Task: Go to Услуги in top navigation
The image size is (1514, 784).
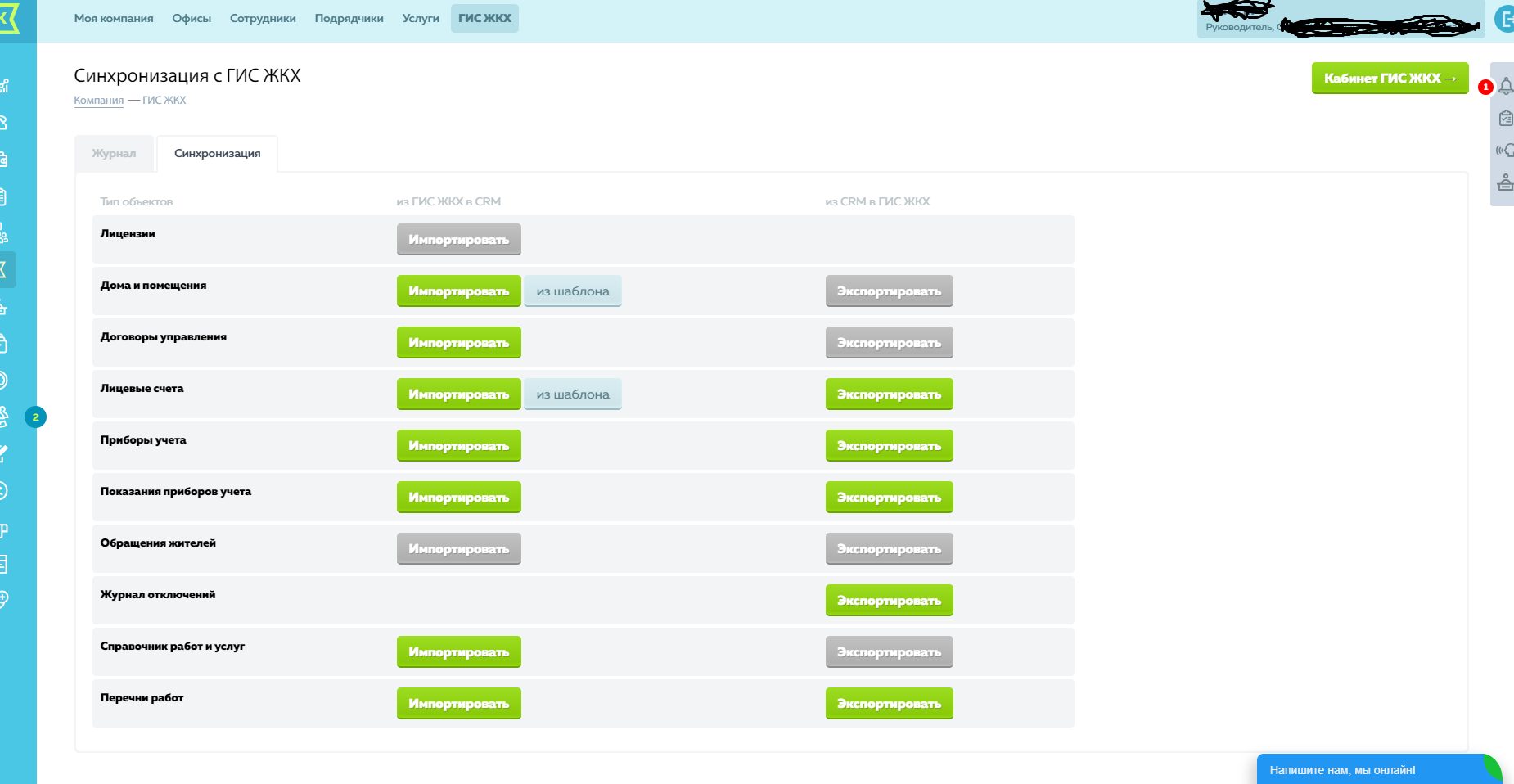Action: 421,18
